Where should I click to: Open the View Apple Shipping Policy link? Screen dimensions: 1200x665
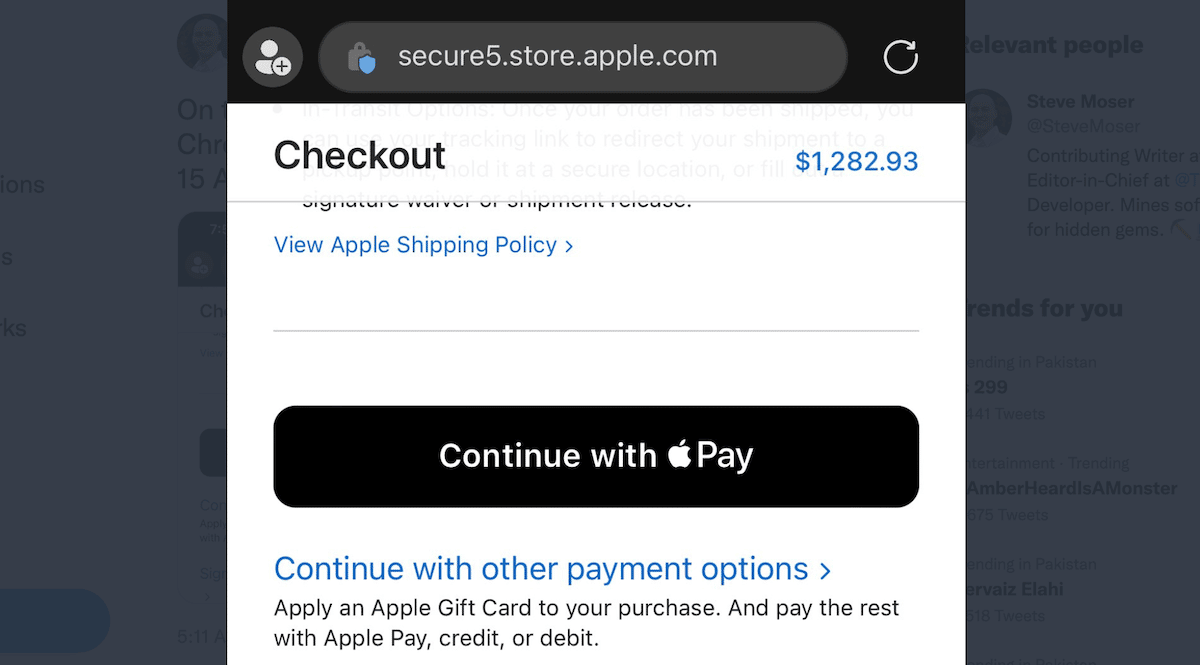pyautogui.click(x=415, y=245)
